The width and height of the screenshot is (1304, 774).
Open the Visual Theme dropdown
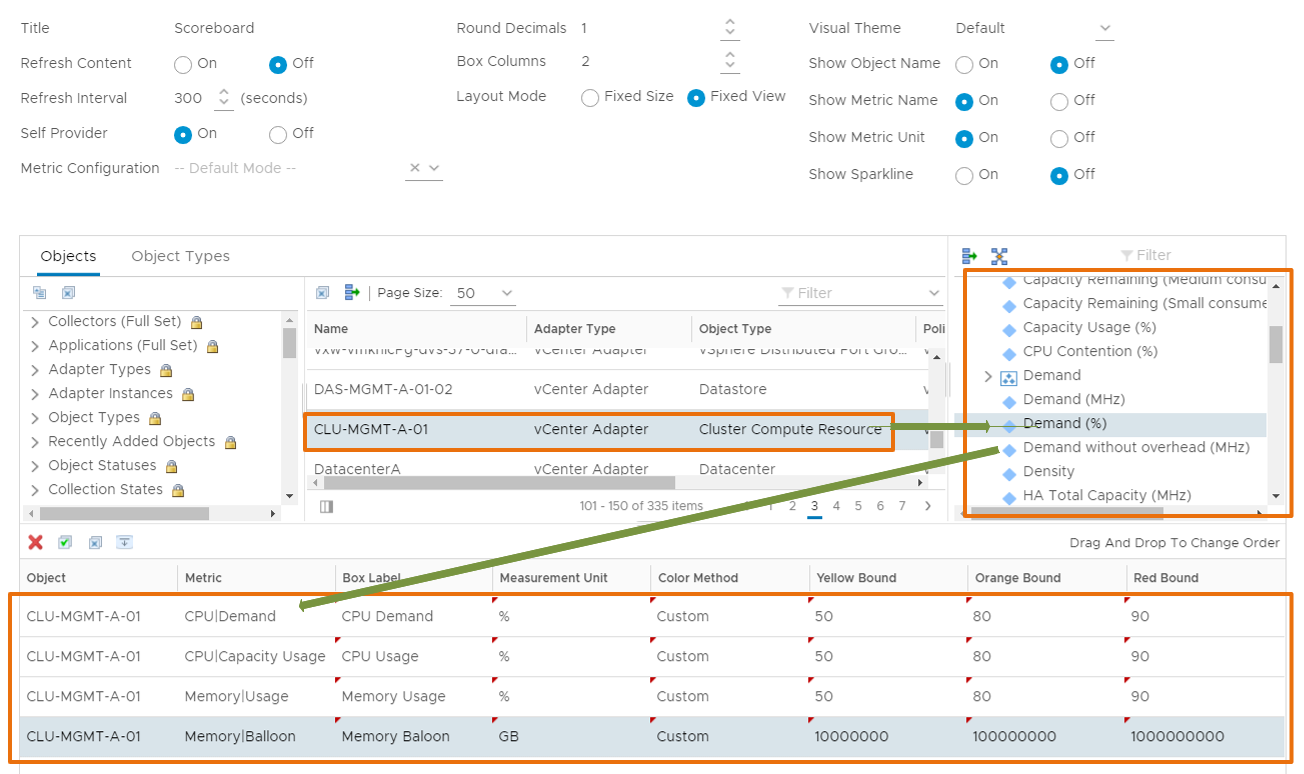click(x=1104, y=28)
